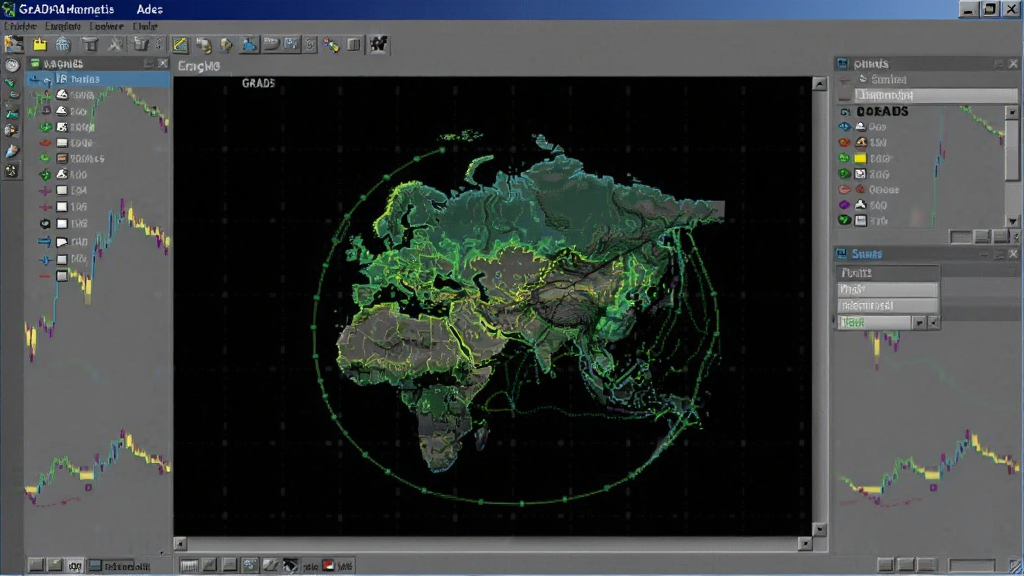Click the gold shield icon in top toolbar

226,44
